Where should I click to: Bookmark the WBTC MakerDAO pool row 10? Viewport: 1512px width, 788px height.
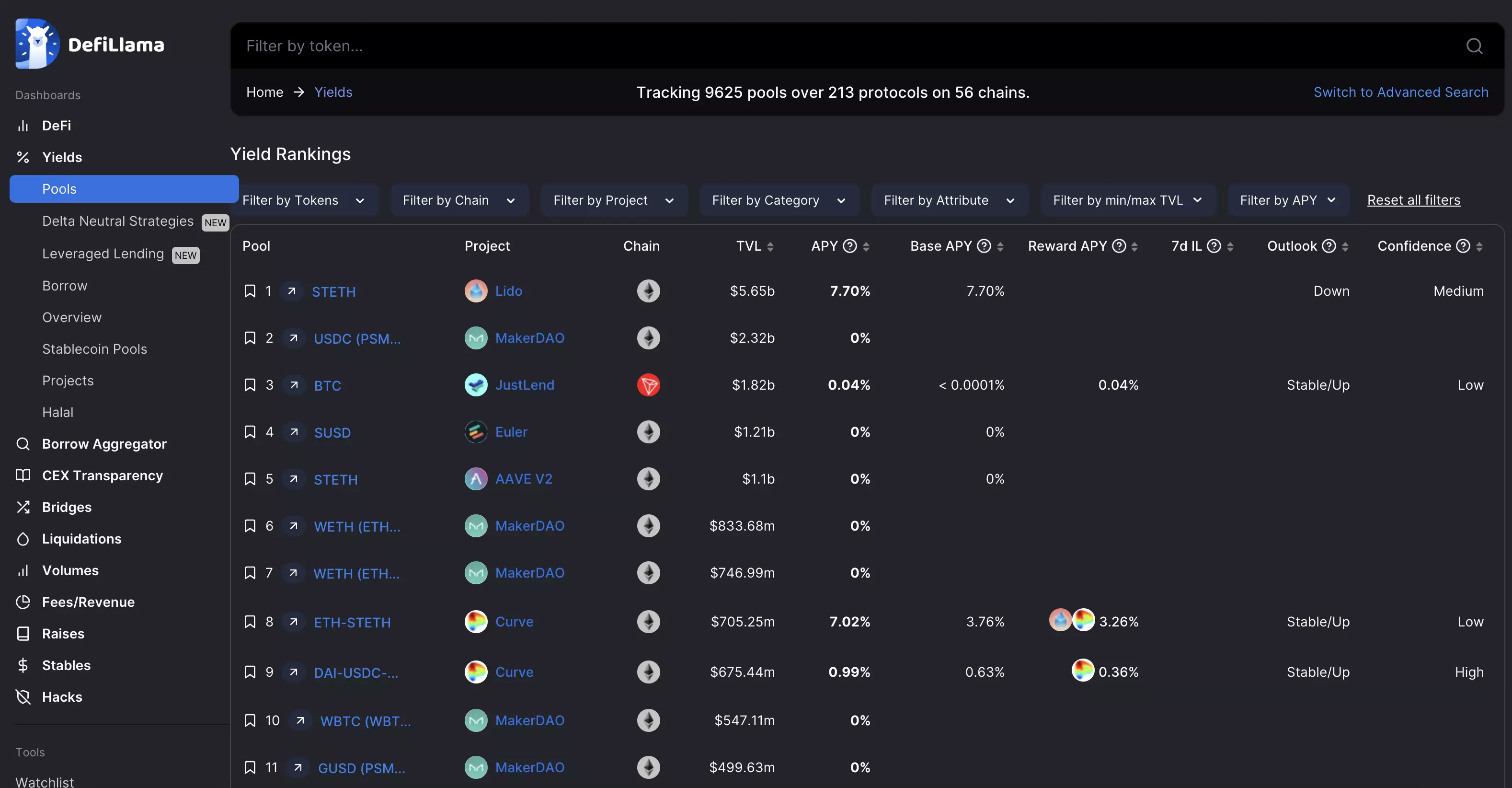pos(250,720)
